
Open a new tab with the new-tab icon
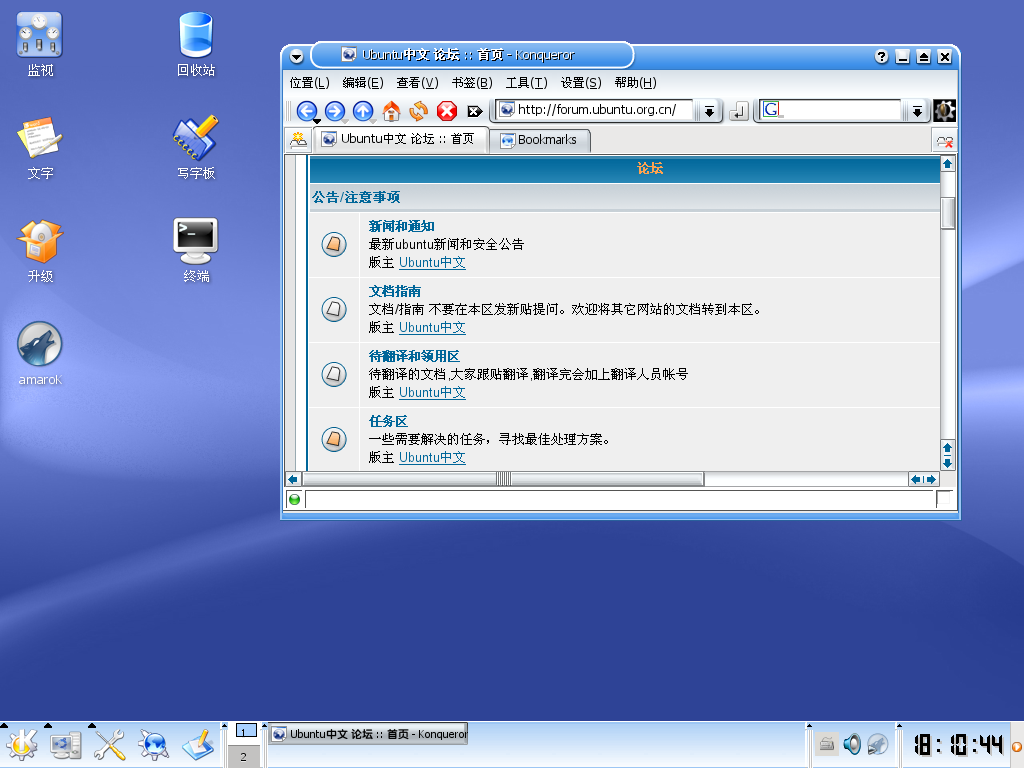(x=298, y=140)
